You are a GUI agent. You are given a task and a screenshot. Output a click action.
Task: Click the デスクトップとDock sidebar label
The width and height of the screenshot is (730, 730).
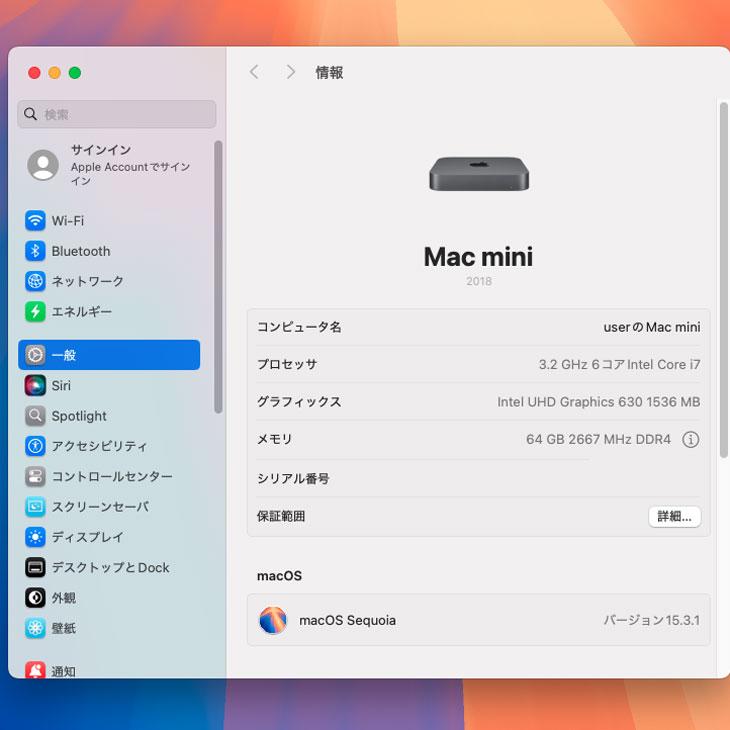110,568
